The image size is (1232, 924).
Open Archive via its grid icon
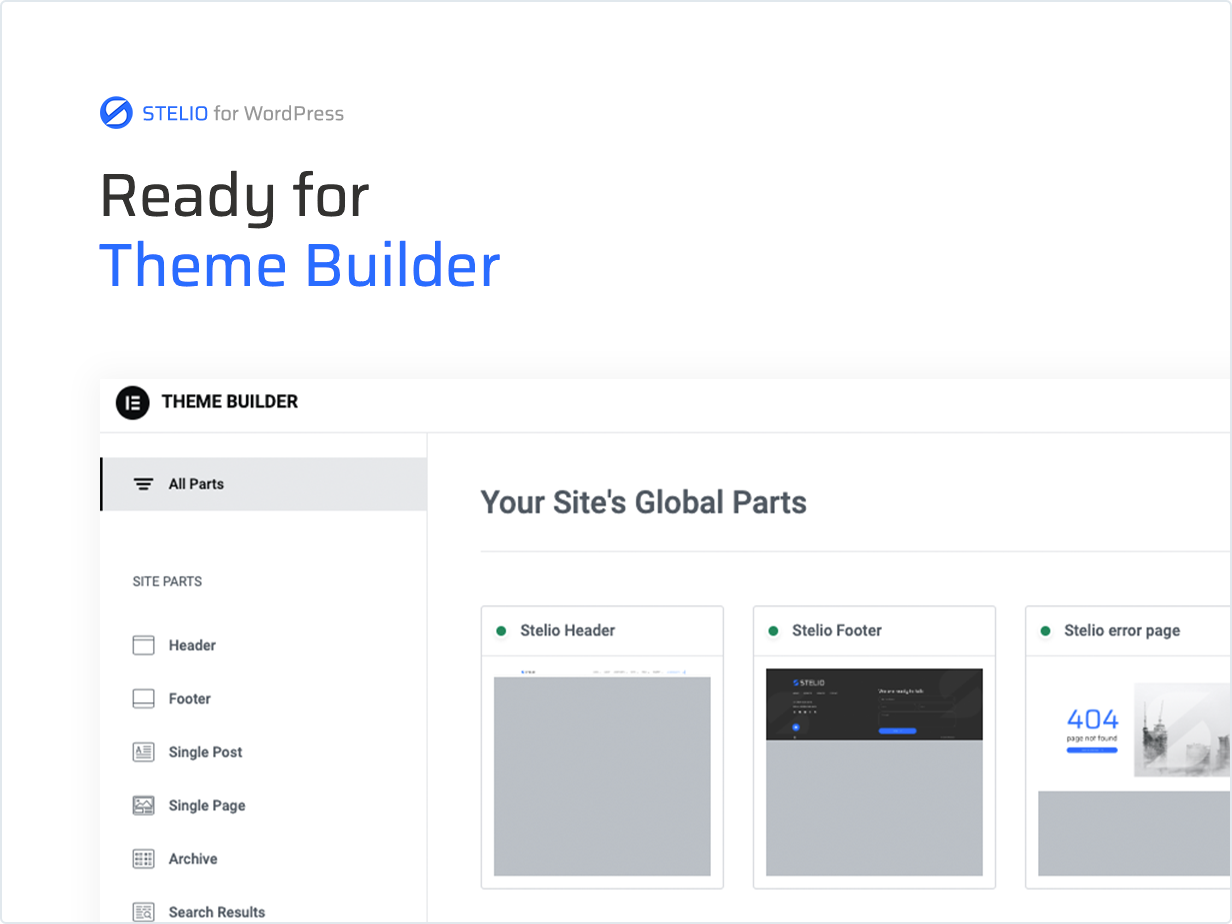(142, 858)
